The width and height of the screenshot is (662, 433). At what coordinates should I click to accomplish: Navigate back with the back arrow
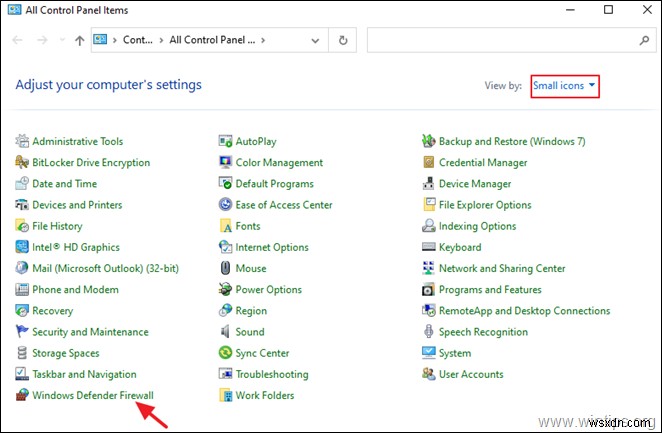click(x=17, y=41)
